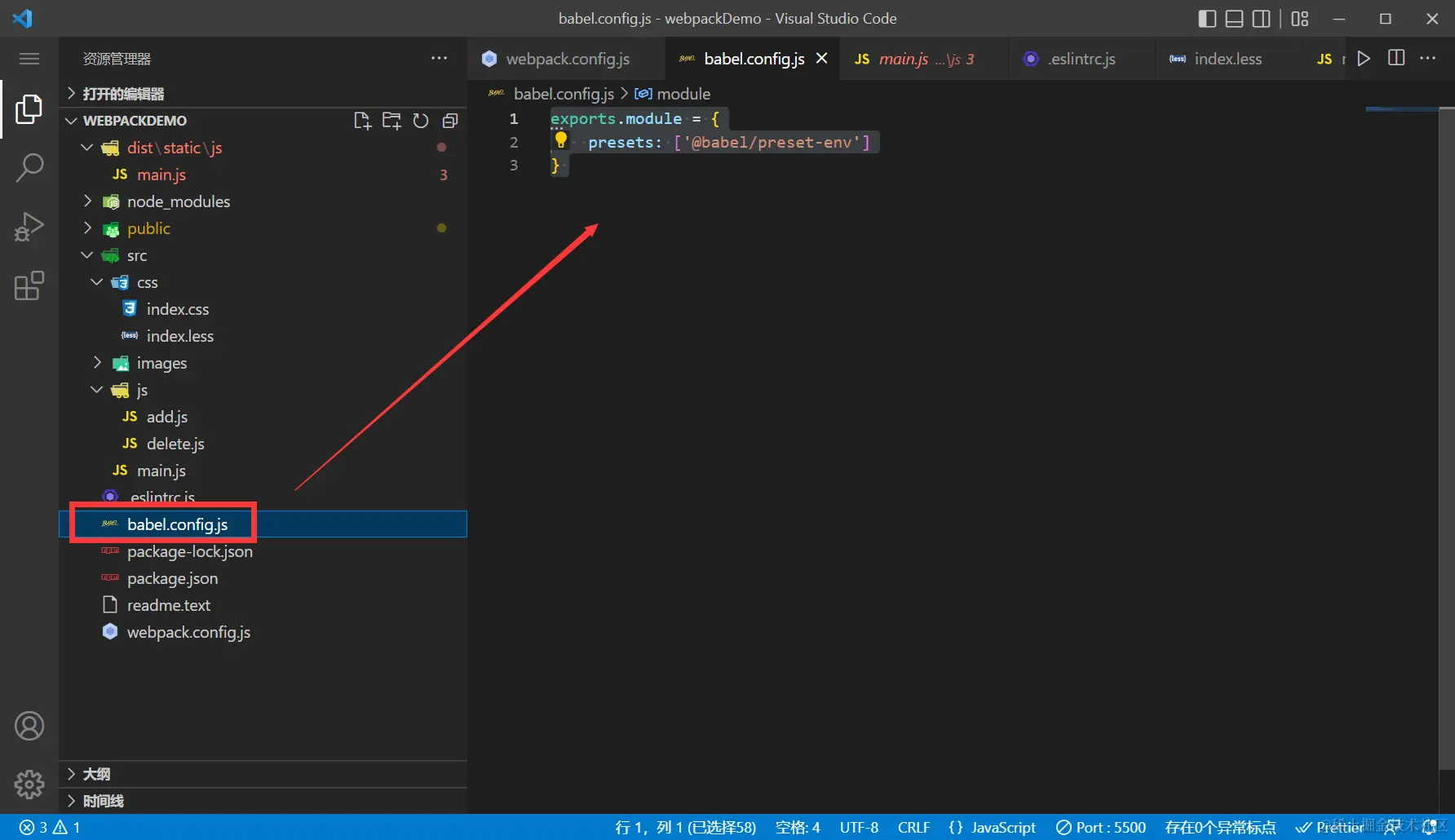Open the Explorer view in activity bar
Screen dimensions: 1455x840
pyautogui.click(x=29, y=108)
